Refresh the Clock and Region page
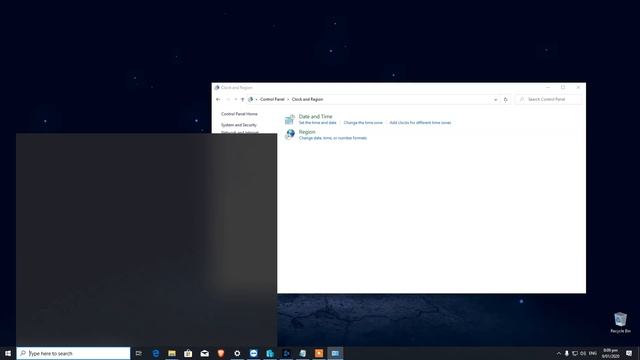The image size is (640, 360). pyautogui.click(x=505, y=99)
